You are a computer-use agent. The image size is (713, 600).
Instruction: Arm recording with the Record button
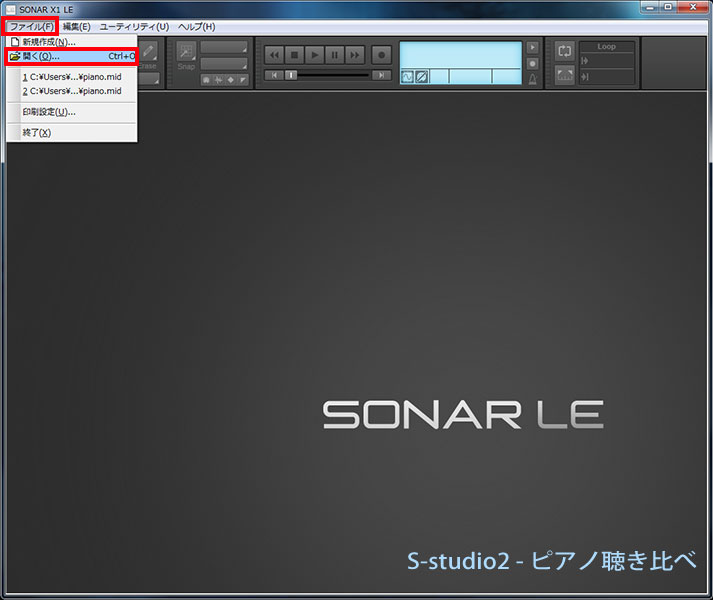click(381, 55)
